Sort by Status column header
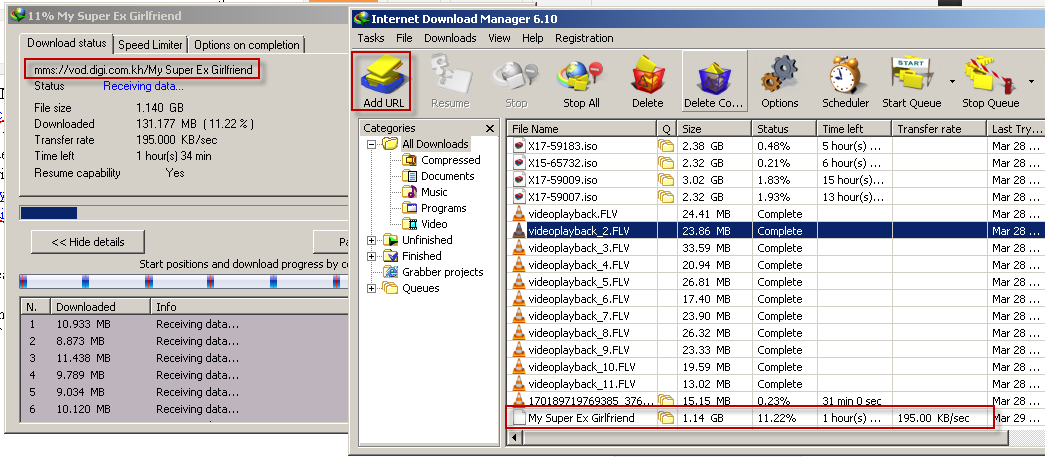Image resolution: width=1045 pixels, height=457 pixels. [x=784, y=129]
